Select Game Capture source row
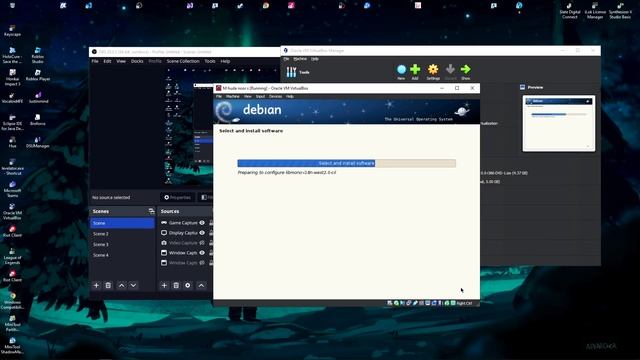 [x=186, y=223]
